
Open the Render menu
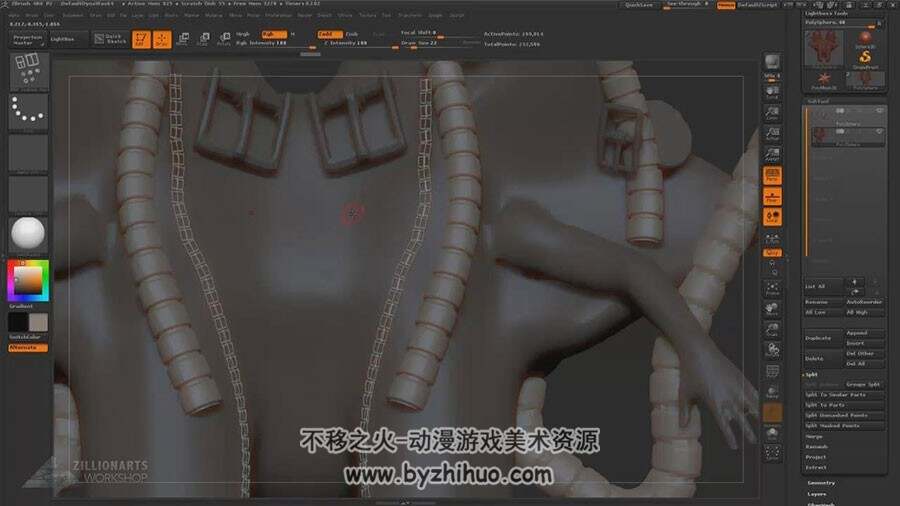pos(304,15)
